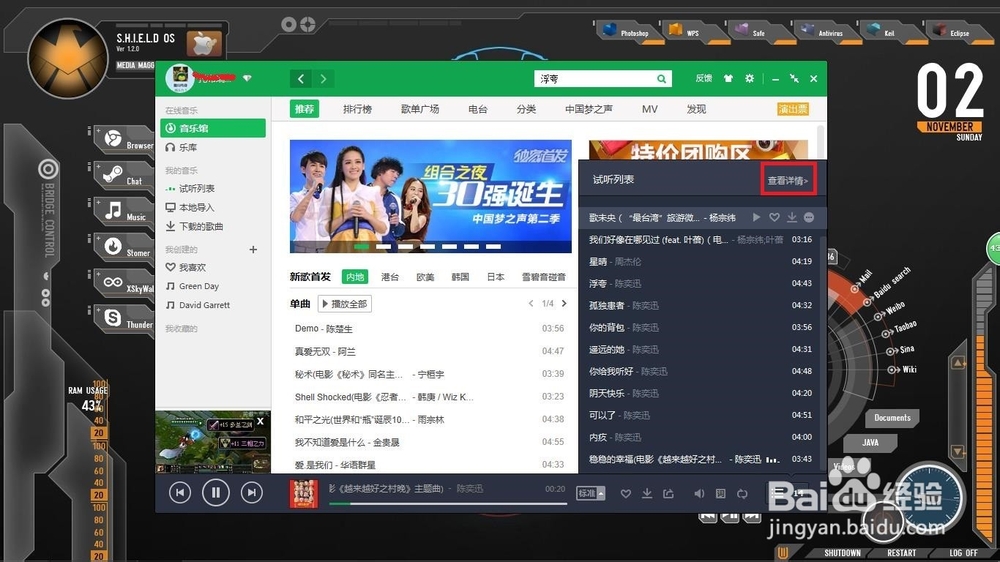Screen dimensions: 1000x562
Task: Open the quality 标准 dropdown
Action: tap(591, 493)
